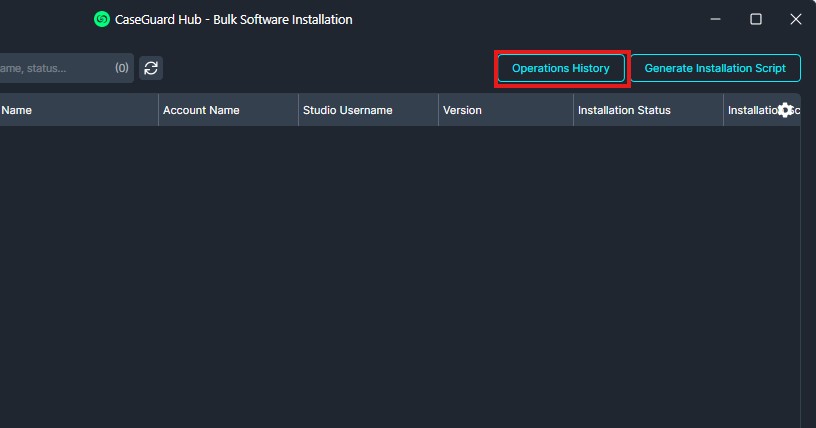Maximize the Bulk Software Installation window

click(756, 20)
